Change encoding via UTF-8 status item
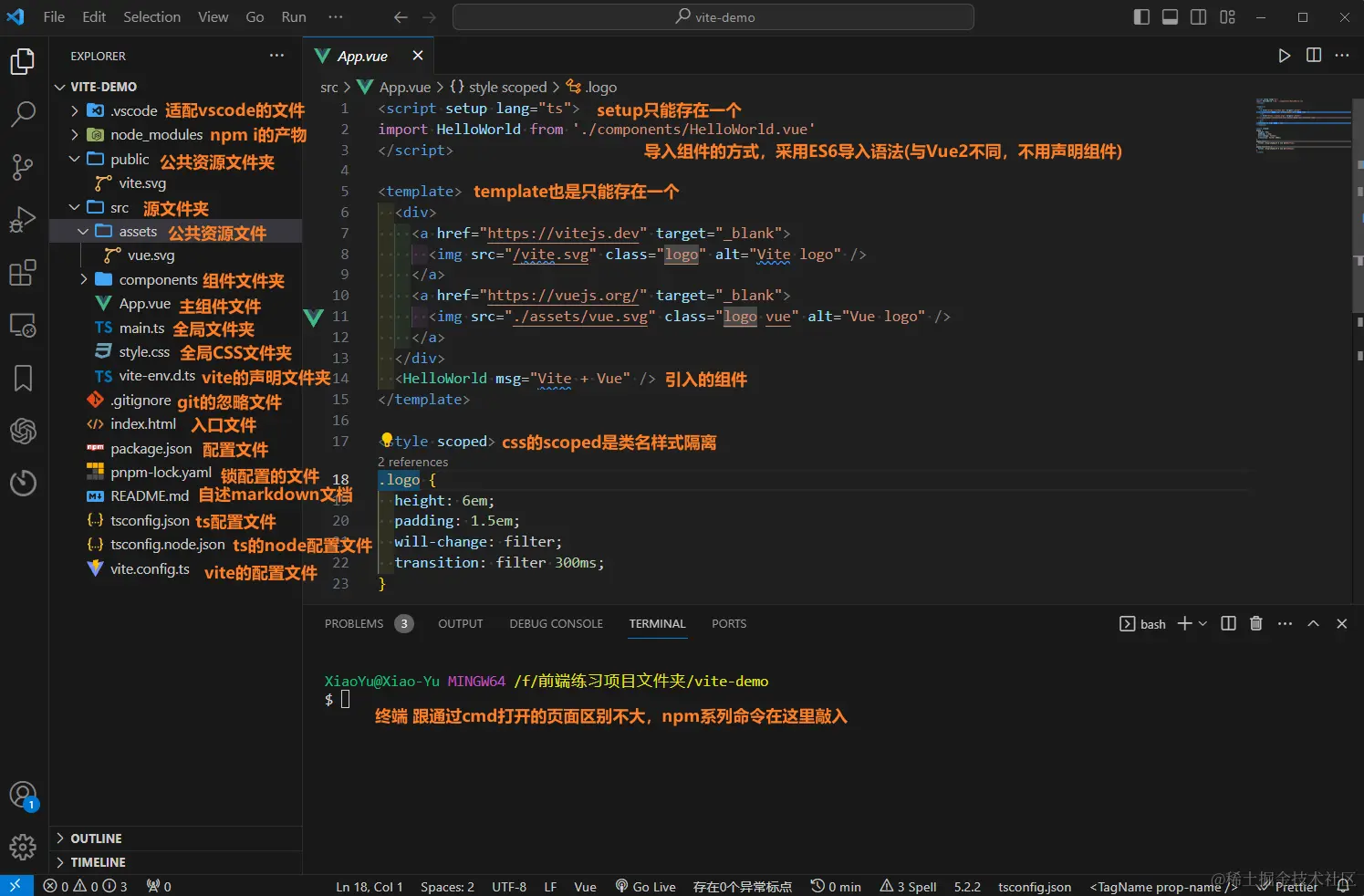The width and height of the screenshot is (1364, 896). coord(509,886)
